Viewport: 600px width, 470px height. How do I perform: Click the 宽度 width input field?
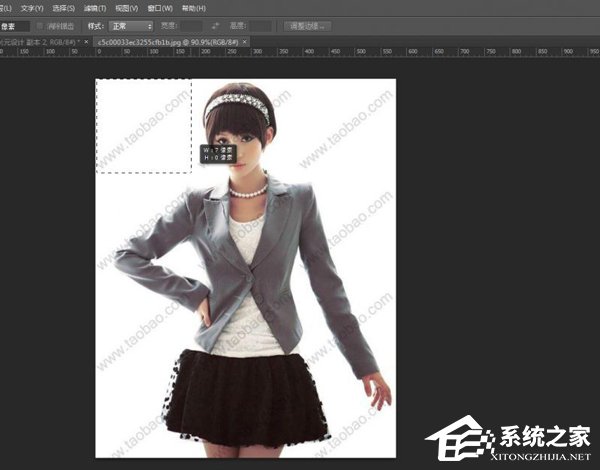pos(193,24)
